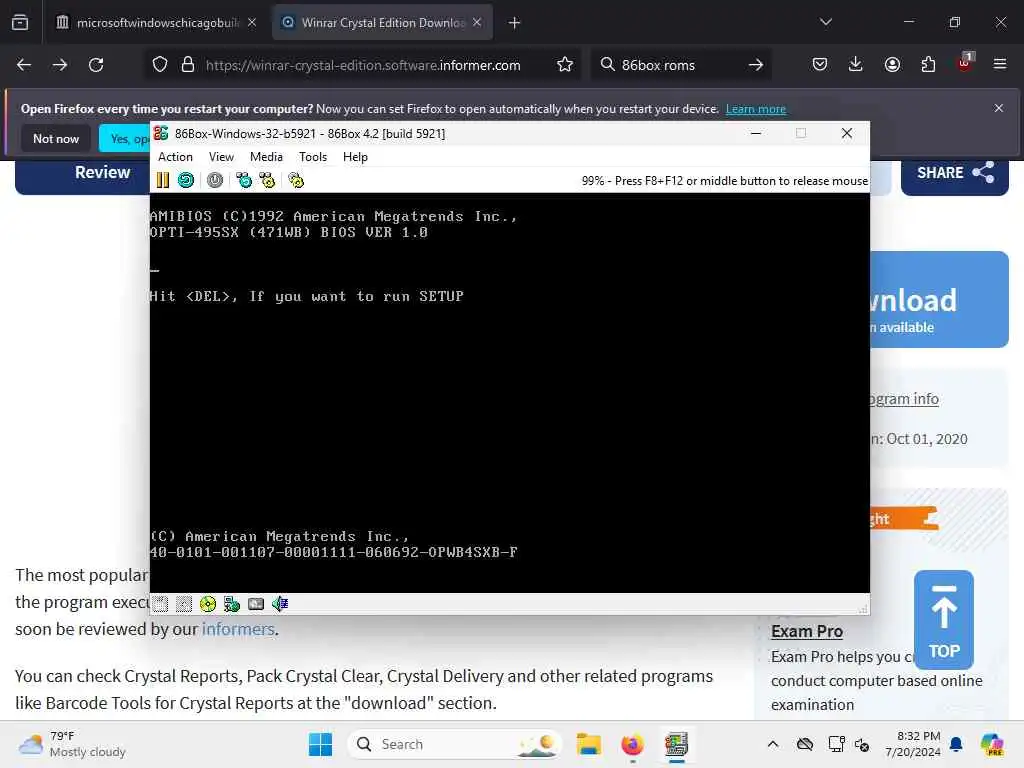Go forward in Firefox
1024x768 pixels.
coord(60,65)
